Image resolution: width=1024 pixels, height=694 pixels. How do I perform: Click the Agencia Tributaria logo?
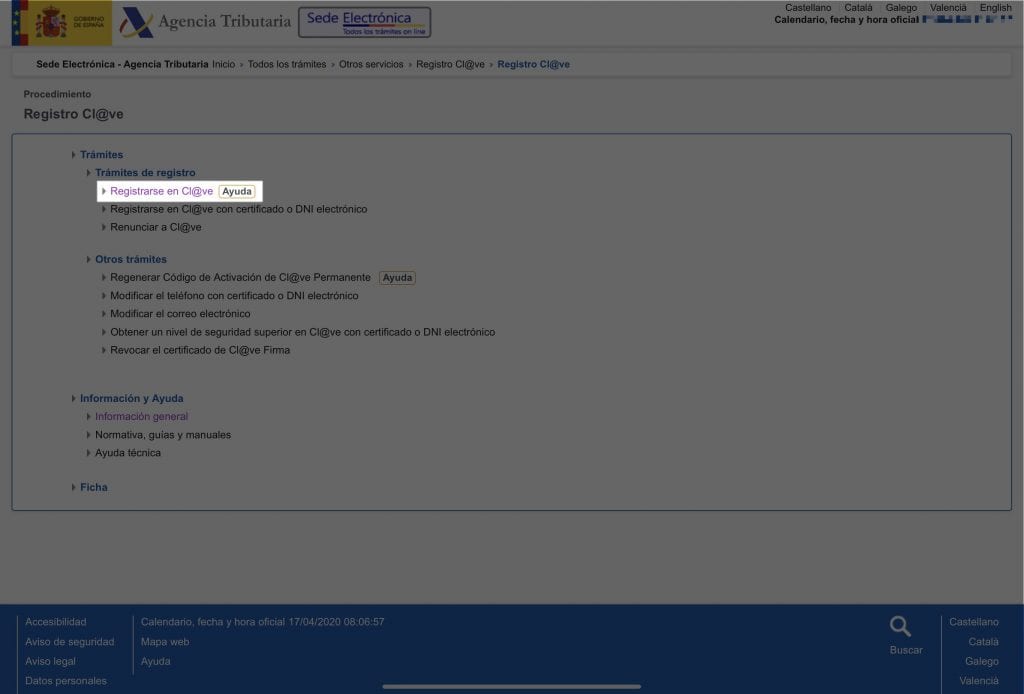point(205,22)
